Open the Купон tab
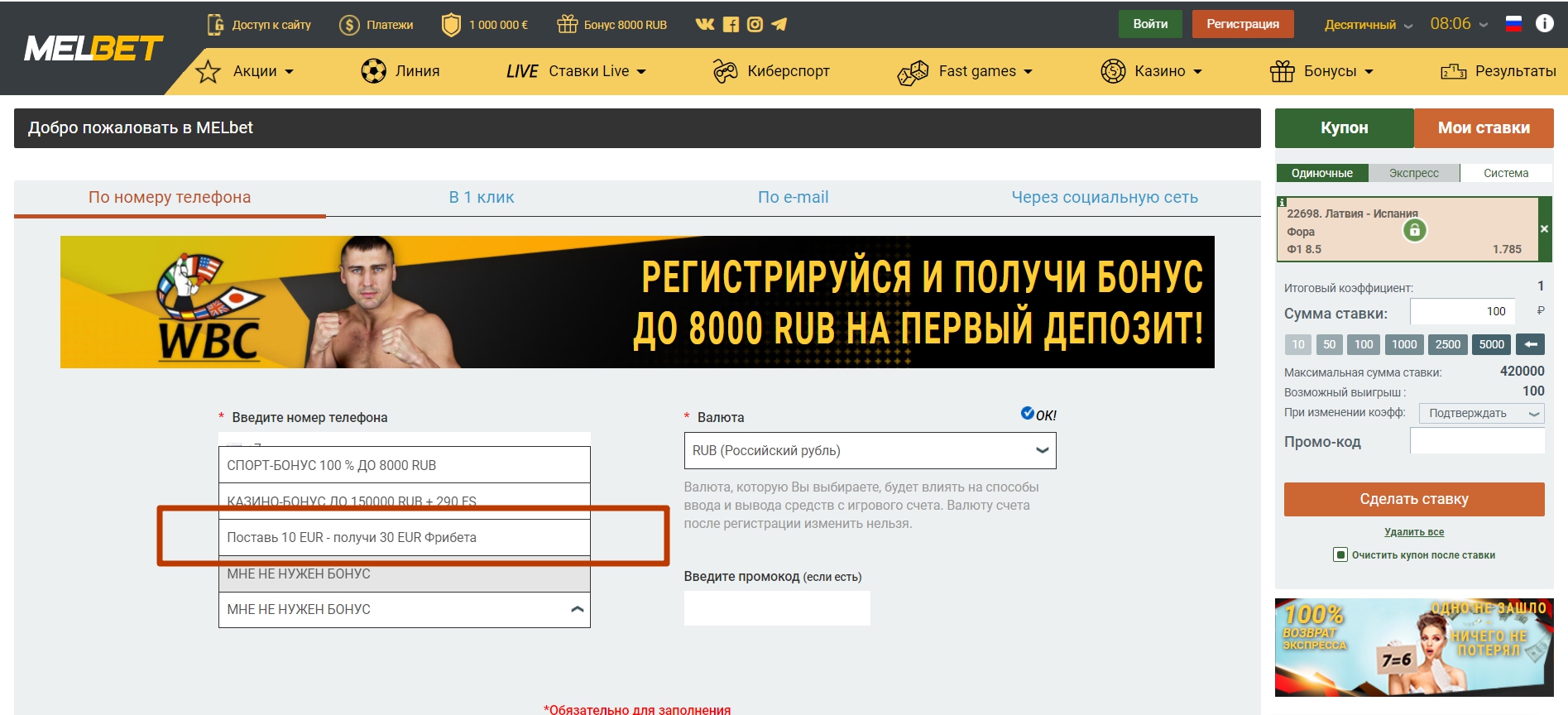 [x=1345, y=127]
